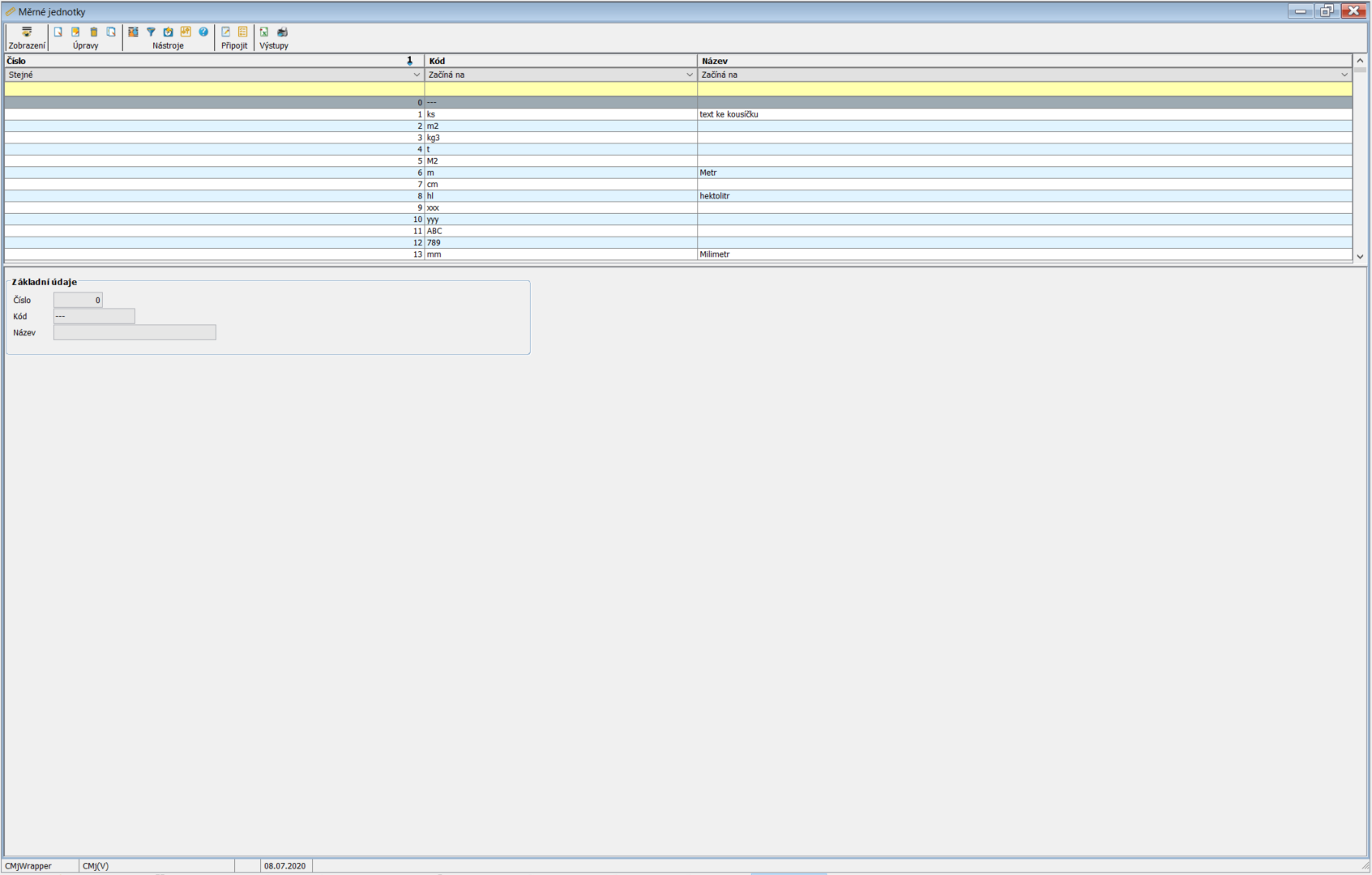Expand the Název filter 'Začíná na' dropdown
Image resolution: width=1372 pixels, height=875 pixels.
pos(1344,75)
